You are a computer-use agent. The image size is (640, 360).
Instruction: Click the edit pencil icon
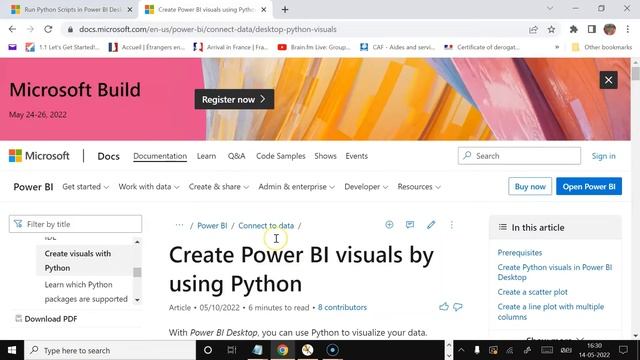pyautogui.click(x=431, y=224)
